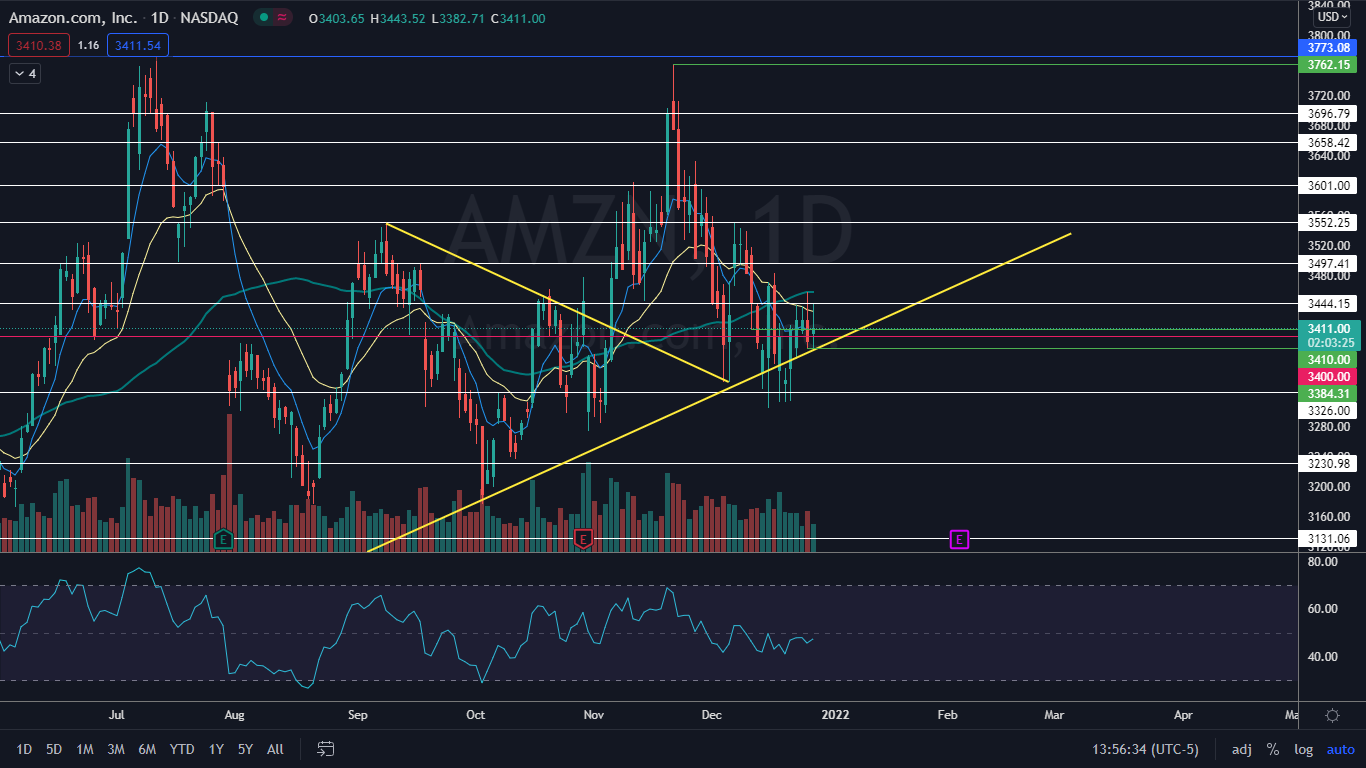Image resolution: width=1366 pixels, height=768 pixels.
Task: Click the teal earnings E marker
Action: 223,539
